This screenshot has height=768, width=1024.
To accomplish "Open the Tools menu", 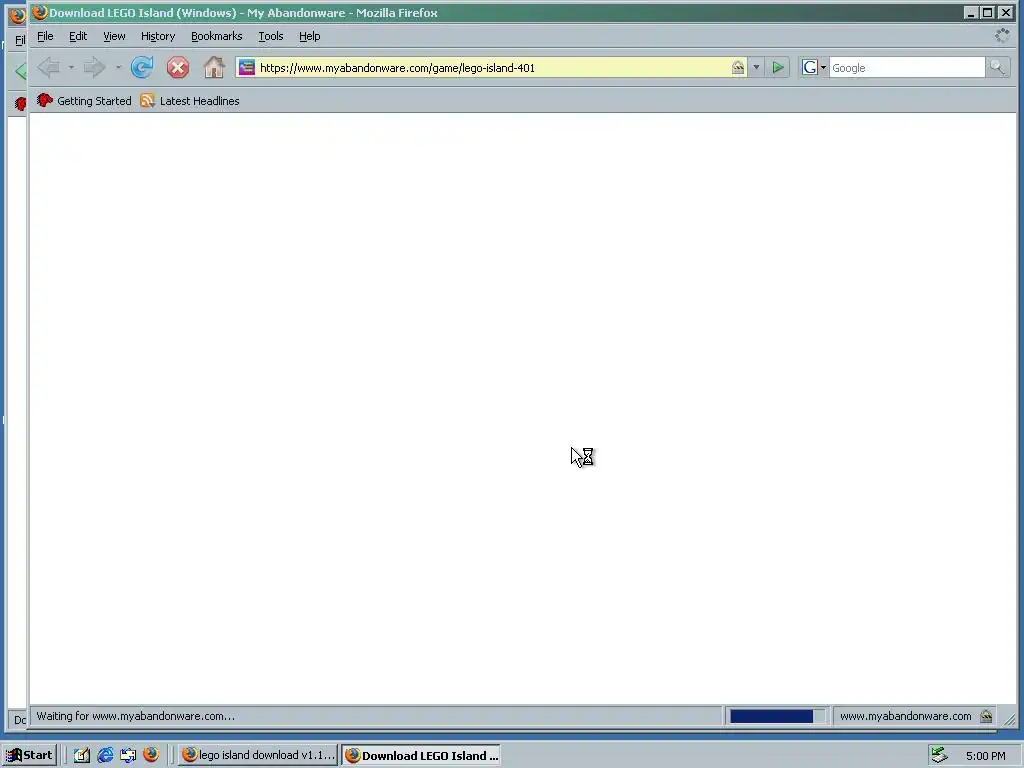I will pyautogui.click(x=270, y=36).
